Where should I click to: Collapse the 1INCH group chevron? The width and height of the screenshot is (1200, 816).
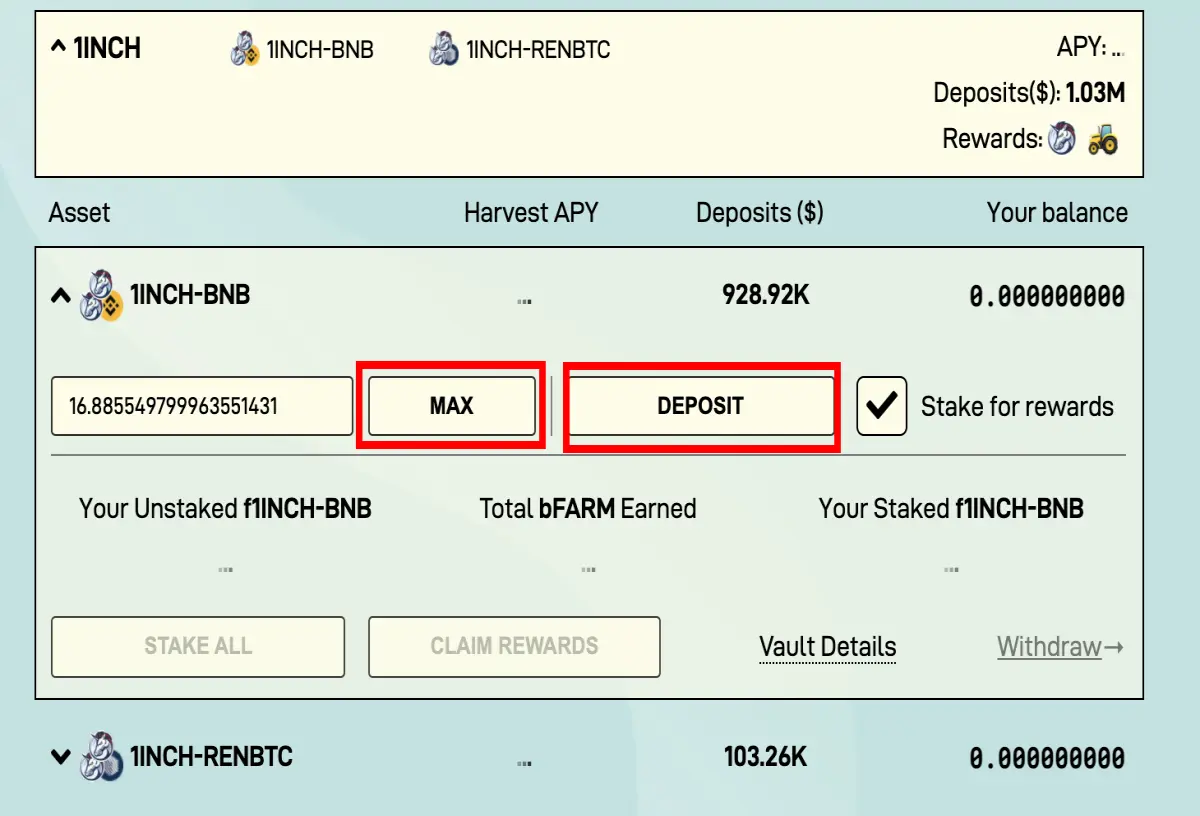click(x=59, y=48)
